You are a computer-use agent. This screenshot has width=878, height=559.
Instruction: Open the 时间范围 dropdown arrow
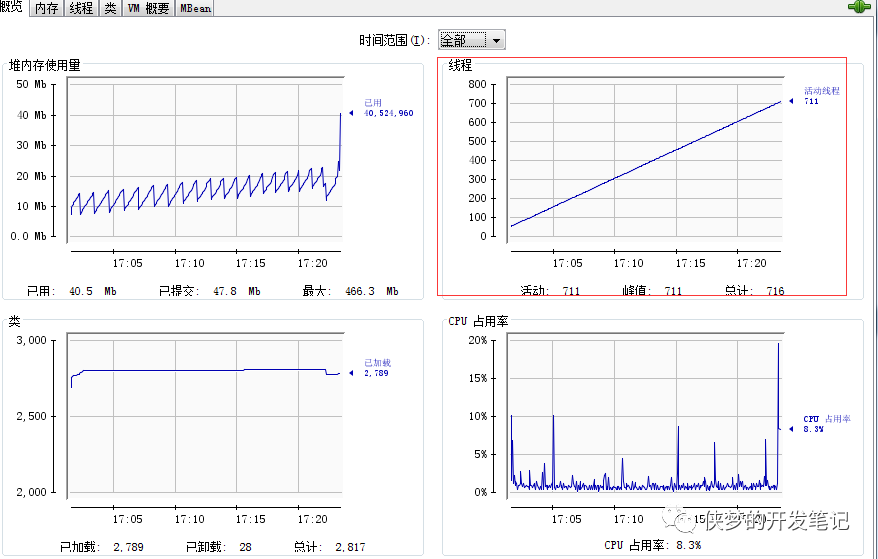click(496, 40)
